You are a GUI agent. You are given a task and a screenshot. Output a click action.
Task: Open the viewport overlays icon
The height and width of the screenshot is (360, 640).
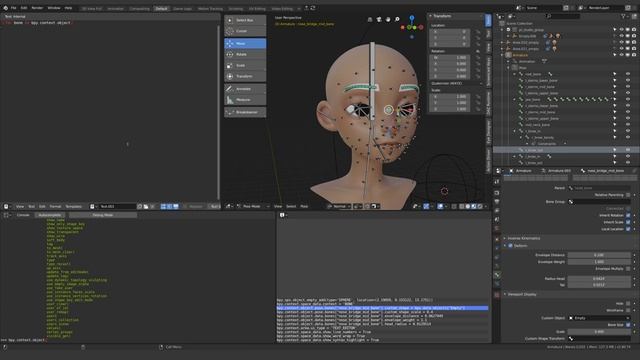[x=440, y=207]
